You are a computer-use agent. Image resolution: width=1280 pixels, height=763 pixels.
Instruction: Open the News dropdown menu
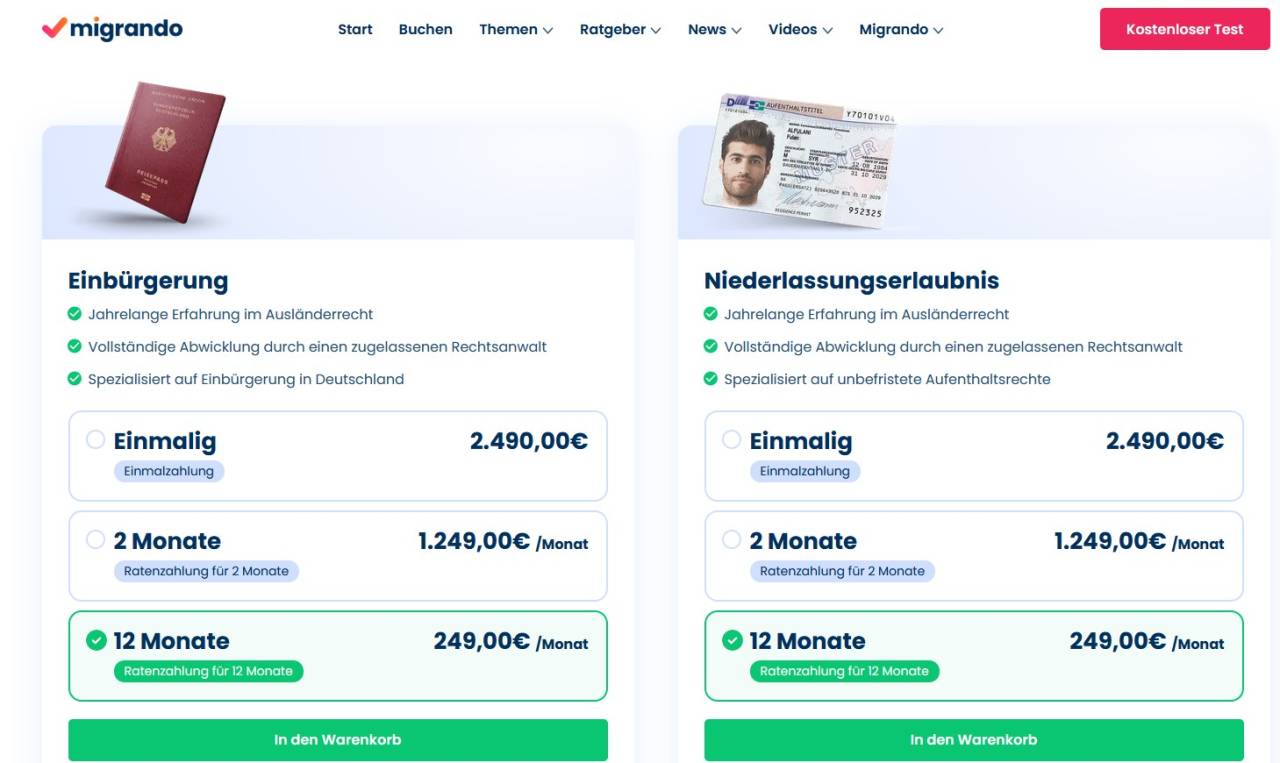coord(714,30)
